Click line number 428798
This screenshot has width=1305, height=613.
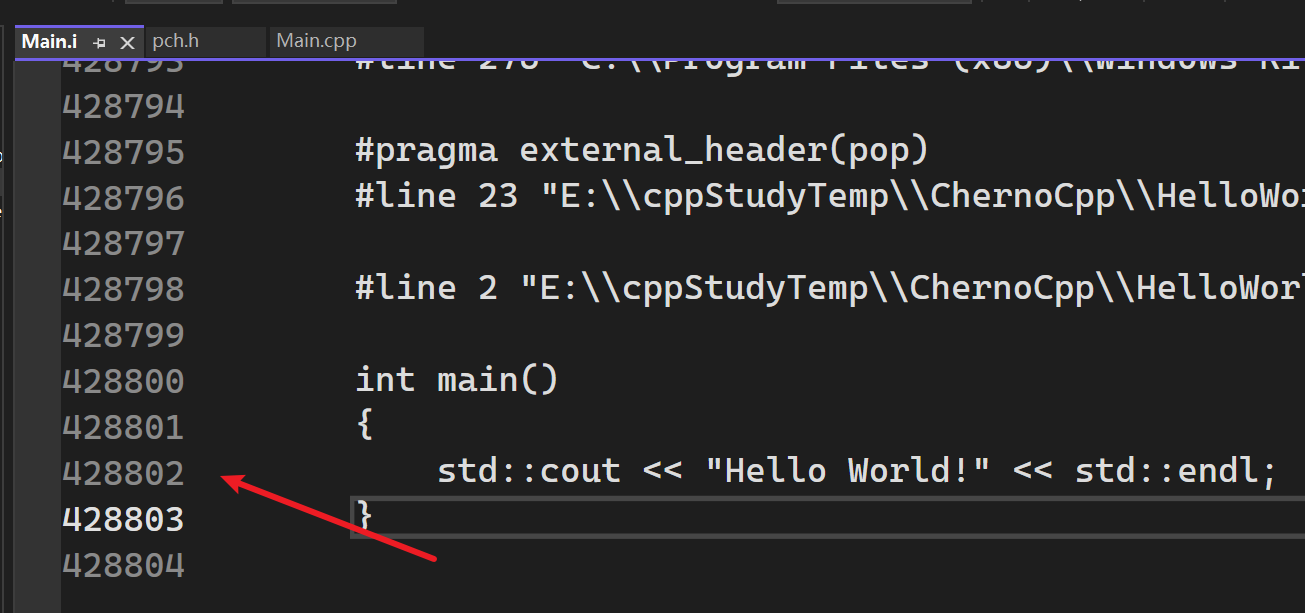123,289
